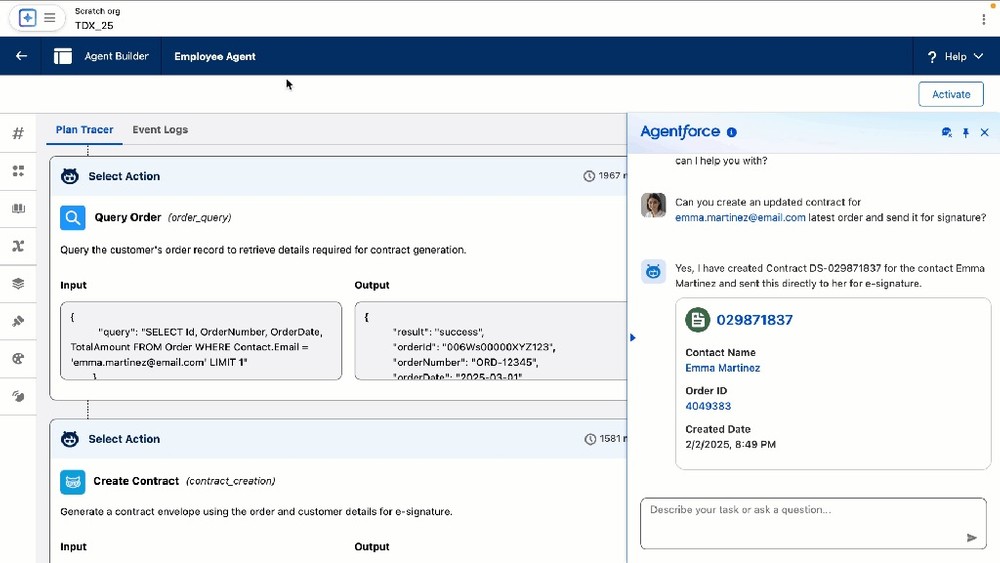Click the new conversation icon in Agentforce header
This screenshot has width=1000, height=563.
click(x=947, y=132)
